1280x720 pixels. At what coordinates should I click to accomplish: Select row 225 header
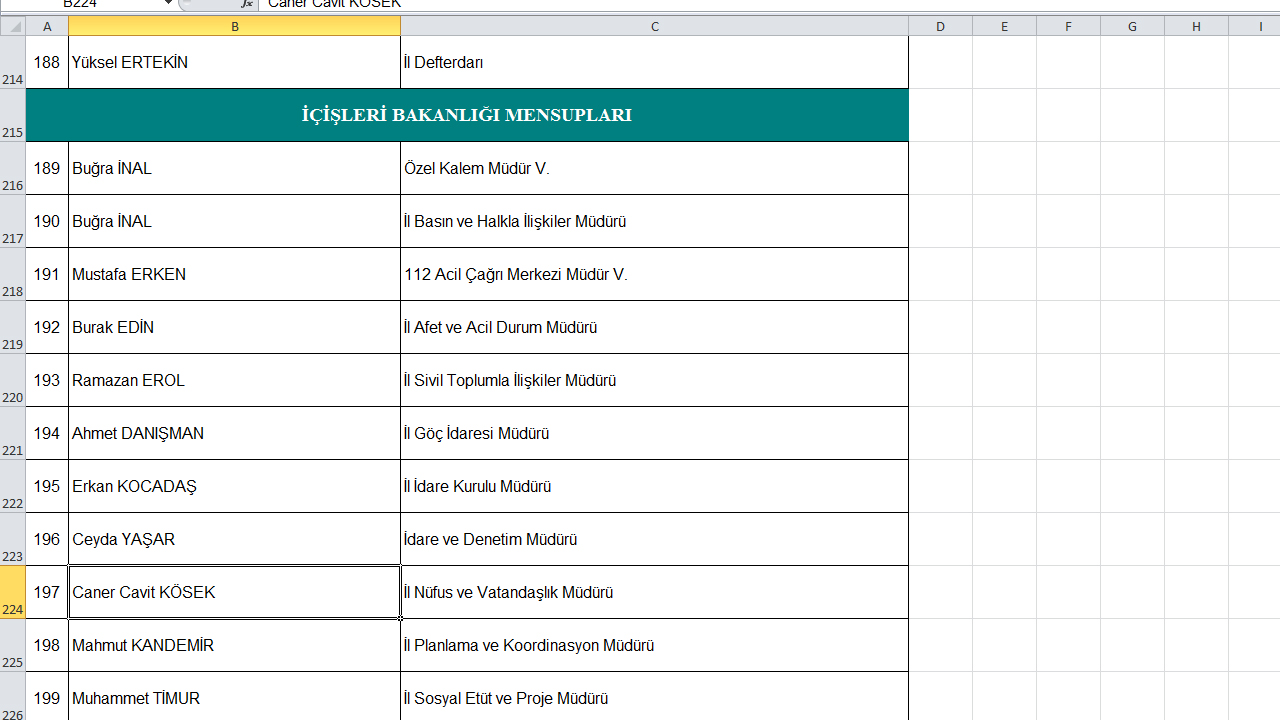pyautogui.click(x=12, y=645)
